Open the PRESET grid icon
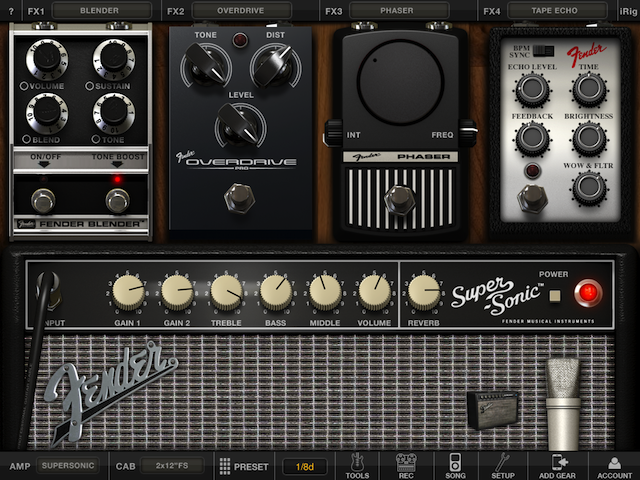The image size is (640, 480). click(225, 466)
